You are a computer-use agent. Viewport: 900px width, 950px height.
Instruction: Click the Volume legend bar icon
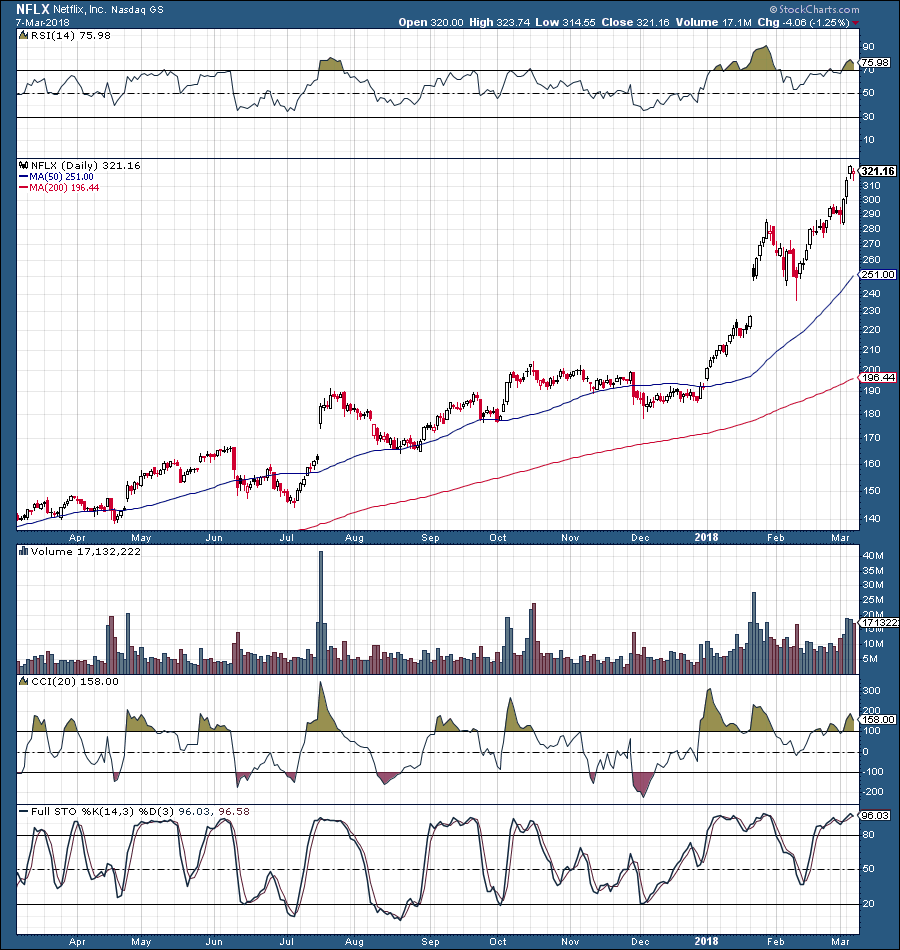[24, 551]
